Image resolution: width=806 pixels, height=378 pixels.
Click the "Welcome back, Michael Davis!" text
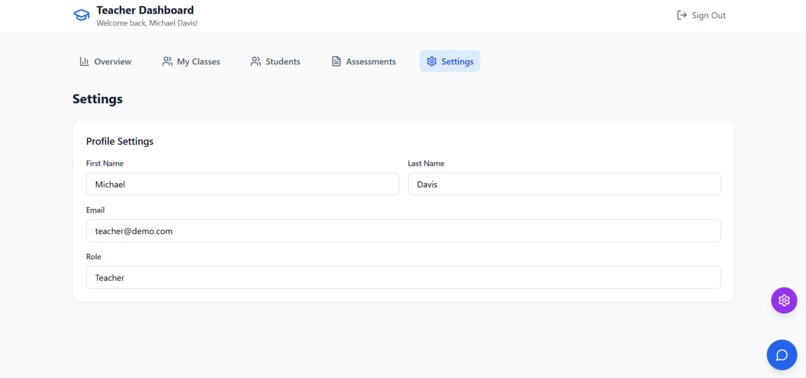[x=147, y=23]
